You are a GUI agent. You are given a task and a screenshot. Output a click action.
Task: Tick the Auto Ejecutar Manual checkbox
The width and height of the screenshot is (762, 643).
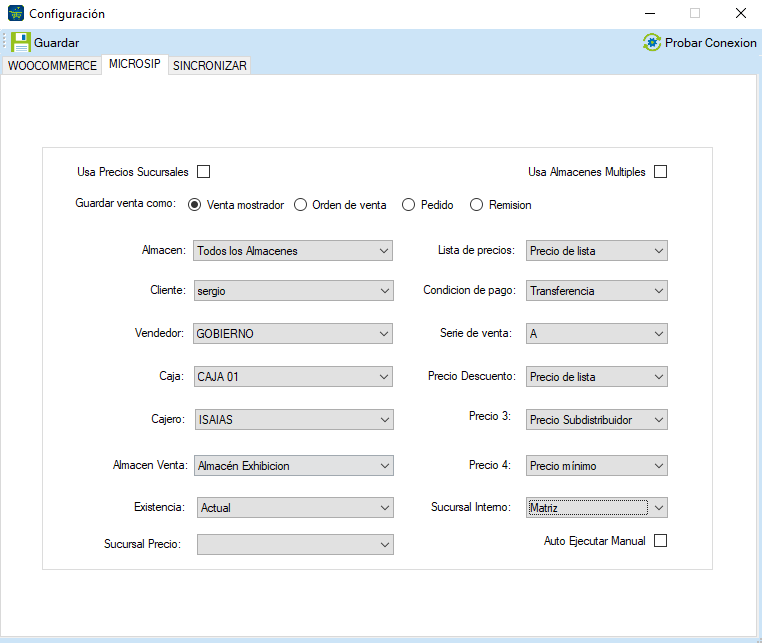pos(660,540)
